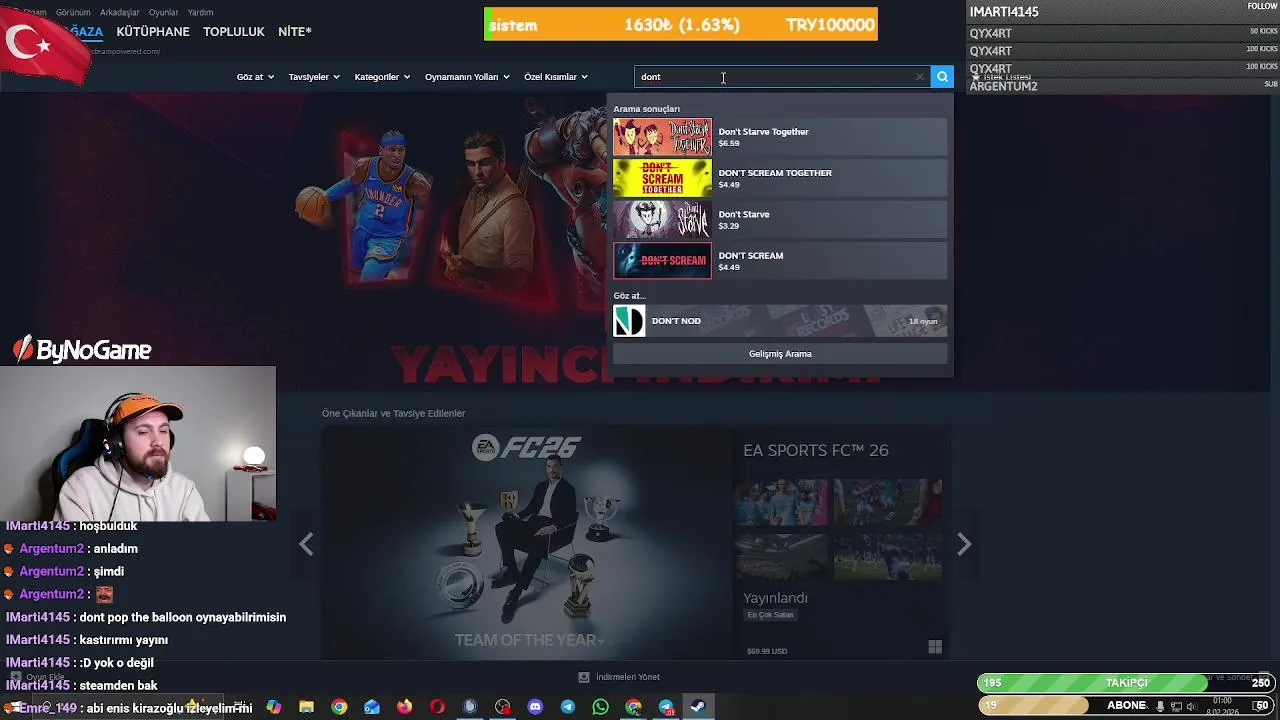Switch to the KÜTÜPHANE tab
The image size is (1280, 720).
click(x=153, y=32)
